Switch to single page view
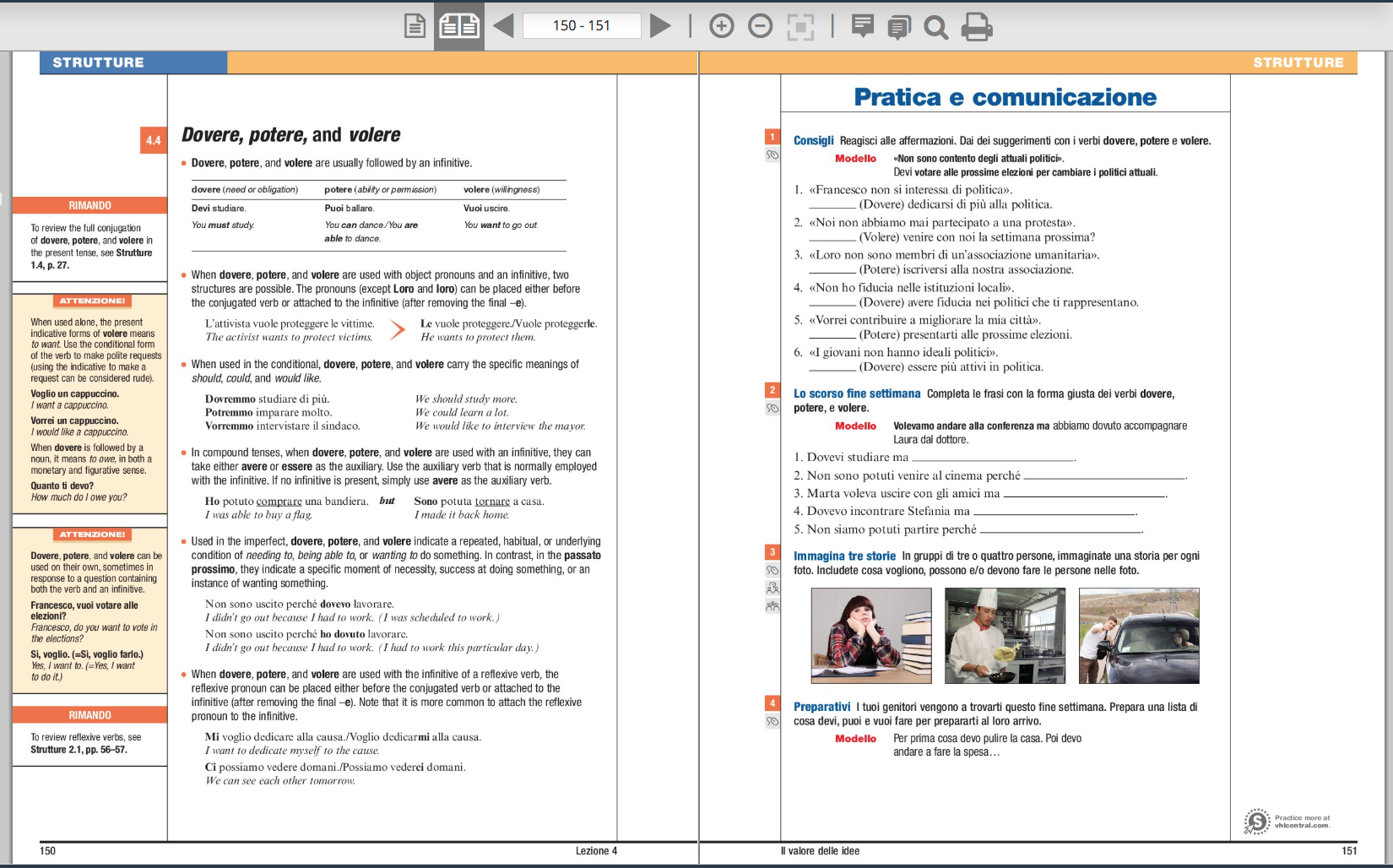 415,26
